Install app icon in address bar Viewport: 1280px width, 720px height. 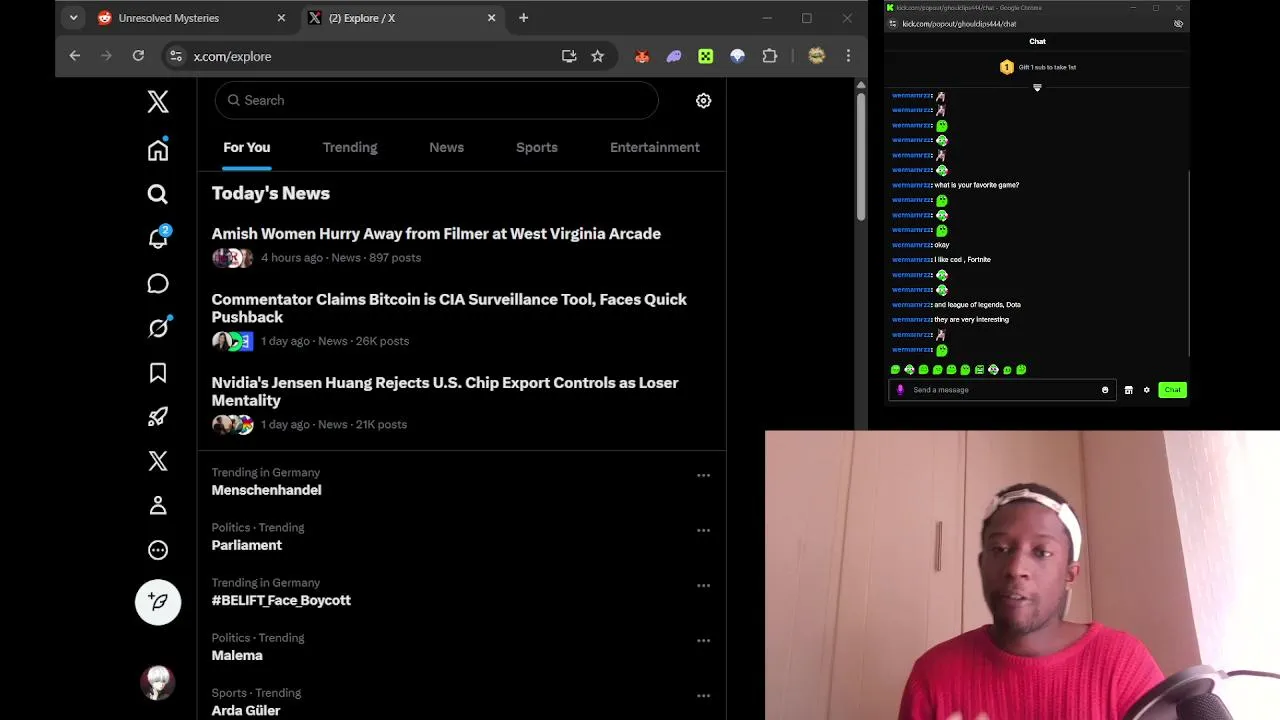[569, 56]
